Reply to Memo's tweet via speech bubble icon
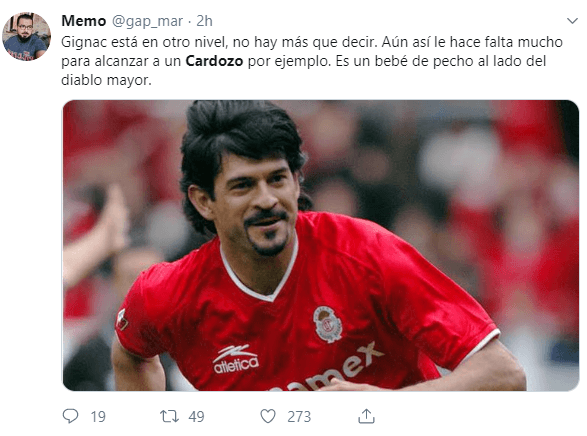The image size is (587, 436). 70,416
